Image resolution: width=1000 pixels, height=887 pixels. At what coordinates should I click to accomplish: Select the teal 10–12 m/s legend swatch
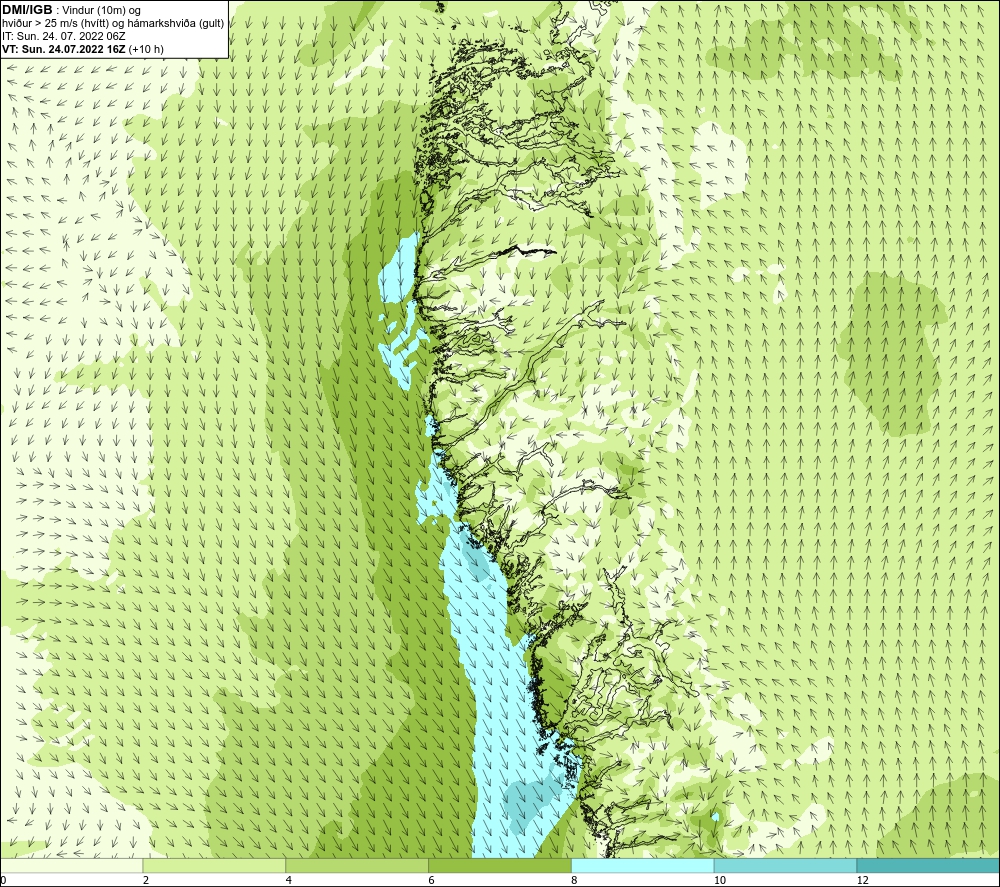786,865
